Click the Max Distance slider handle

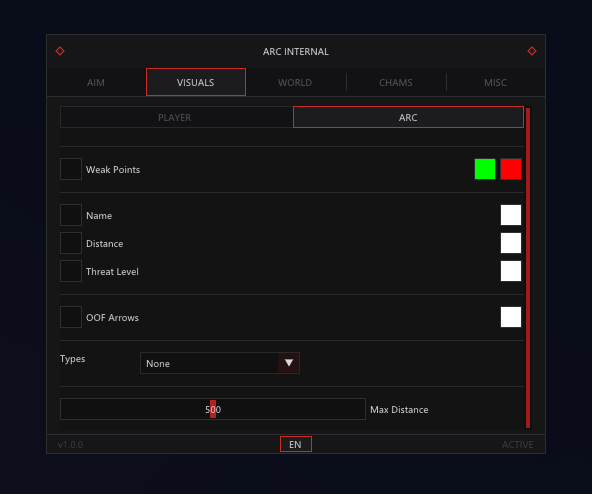(x=213, y=409)
